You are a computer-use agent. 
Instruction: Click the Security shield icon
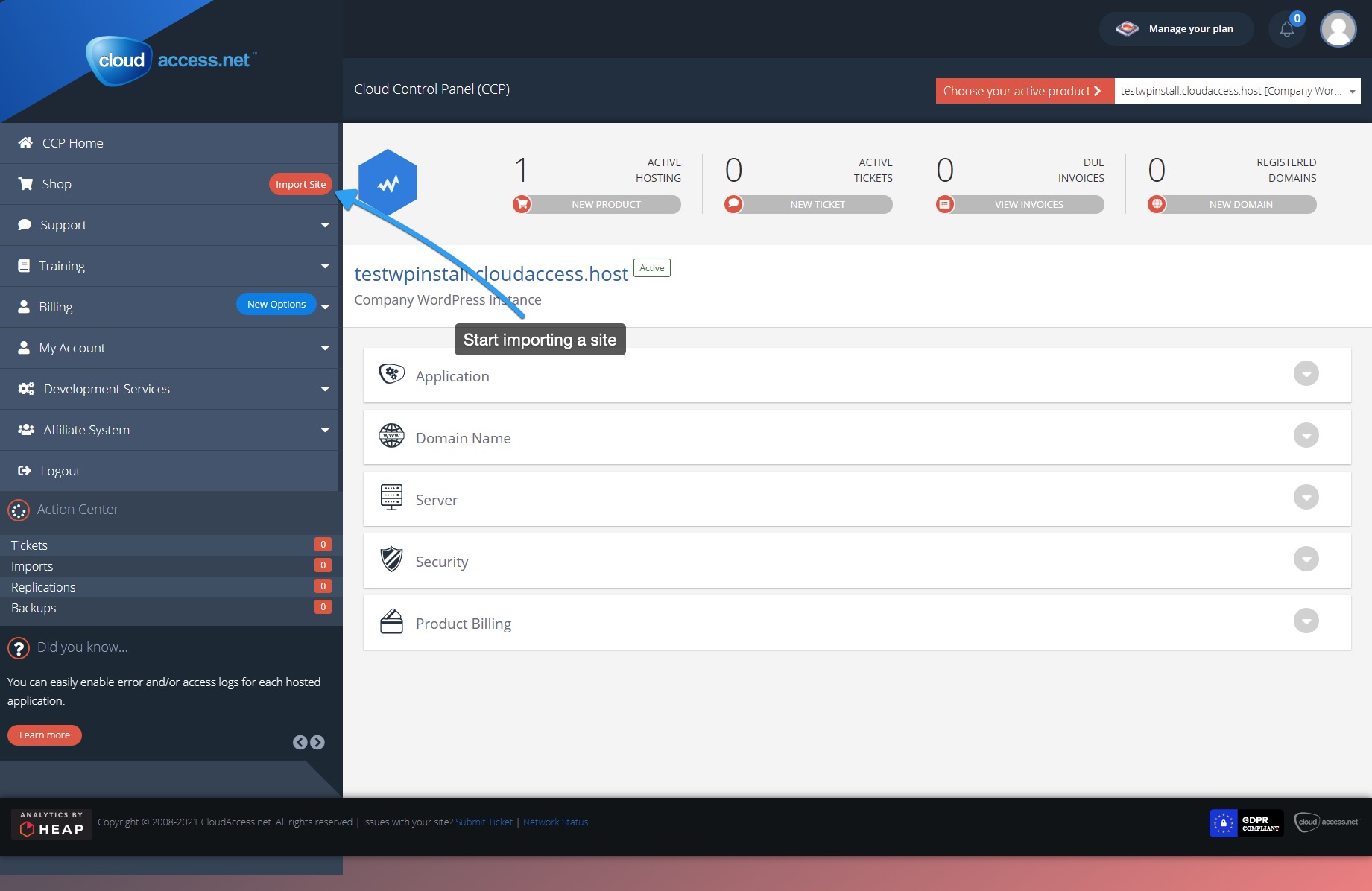pyautogui.click(x=391, y=559)
